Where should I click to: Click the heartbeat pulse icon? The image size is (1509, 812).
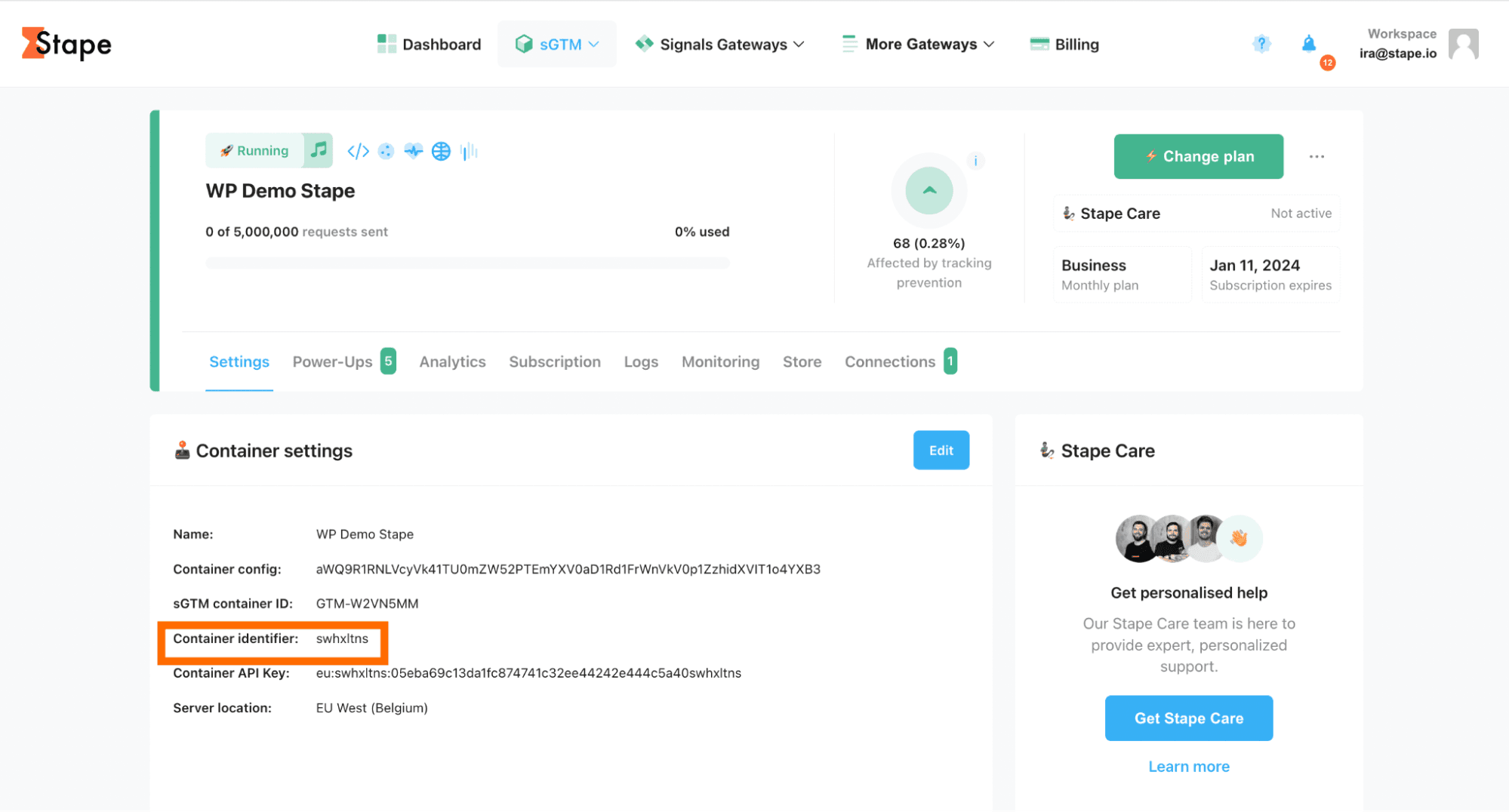(413, 151)
